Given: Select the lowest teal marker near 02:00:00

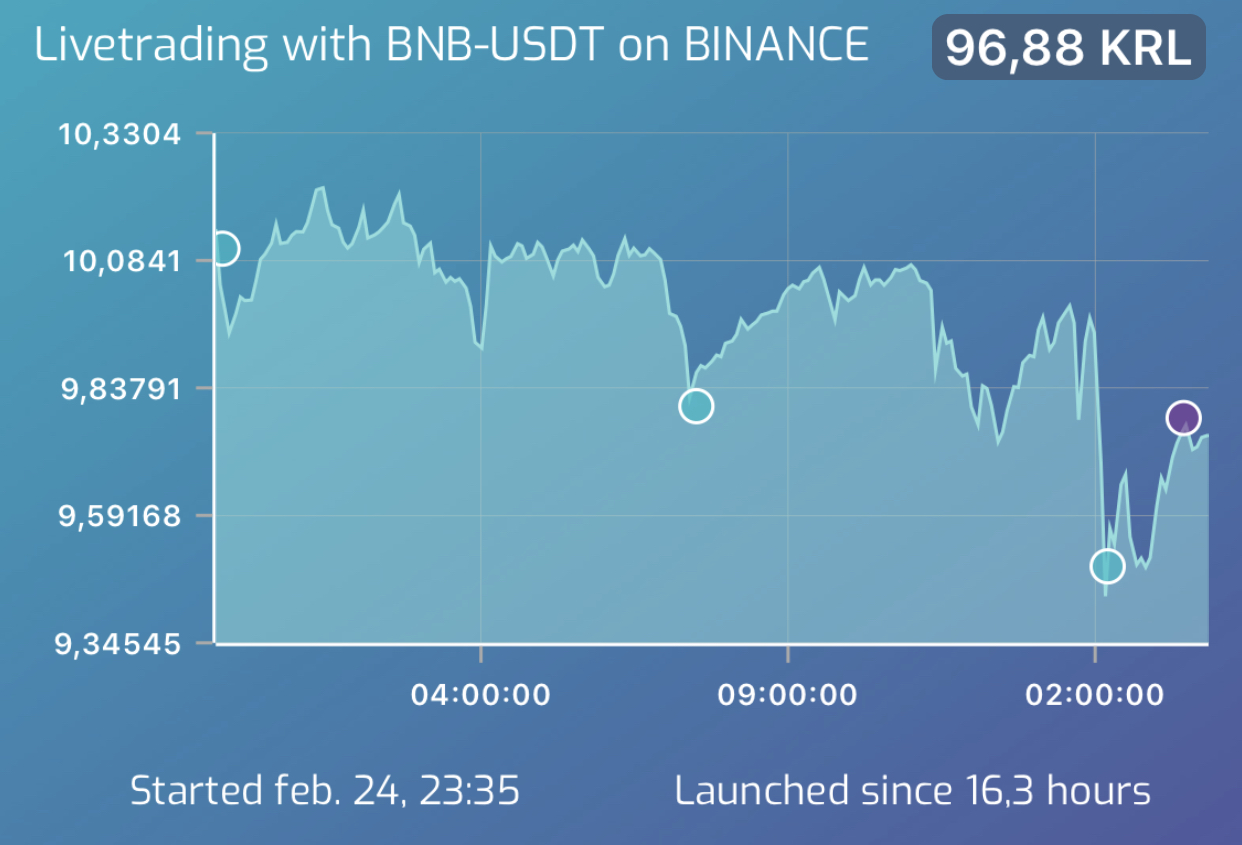Looking at the screenshot, I should (1106, 566).
